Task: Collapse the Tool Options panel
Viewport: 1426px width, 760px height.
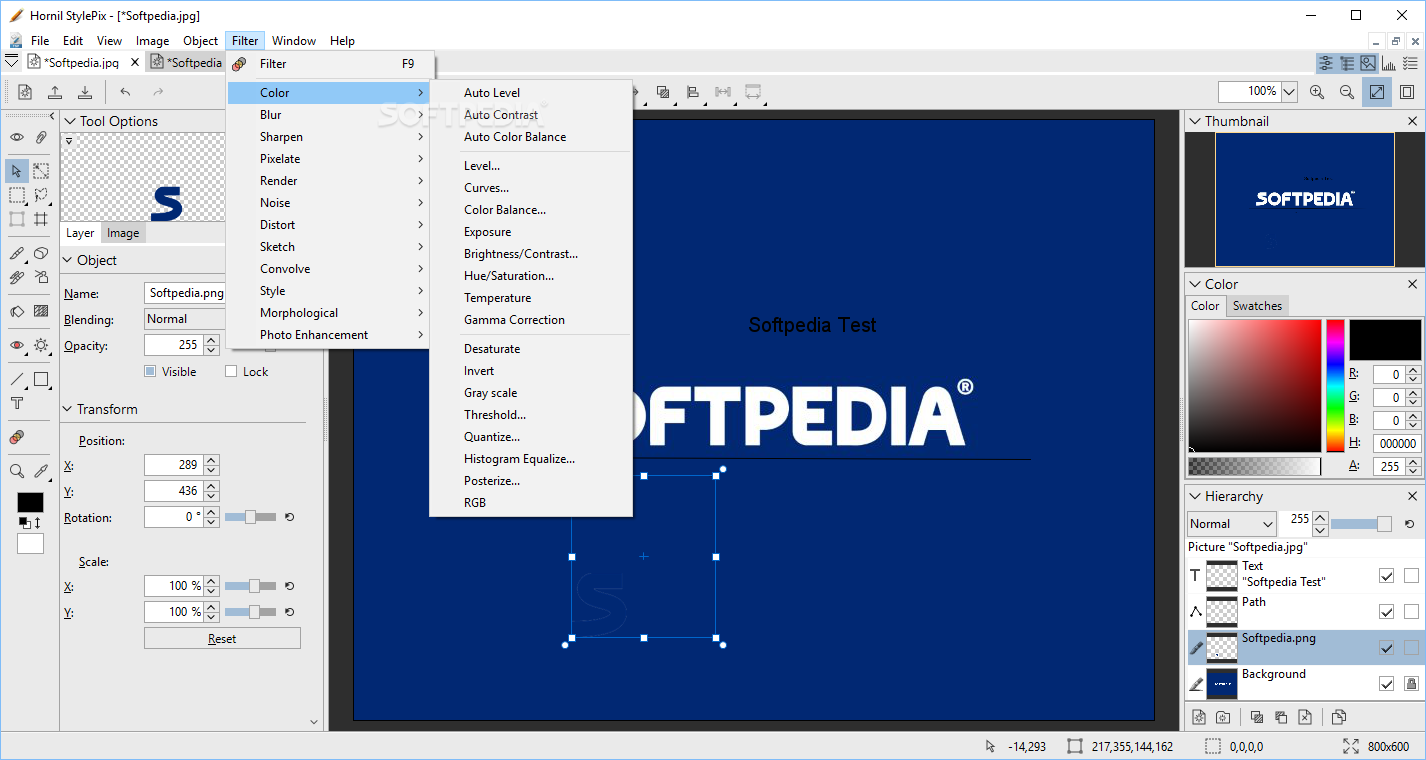Action: pyautogui.click(x=69, y=121)
